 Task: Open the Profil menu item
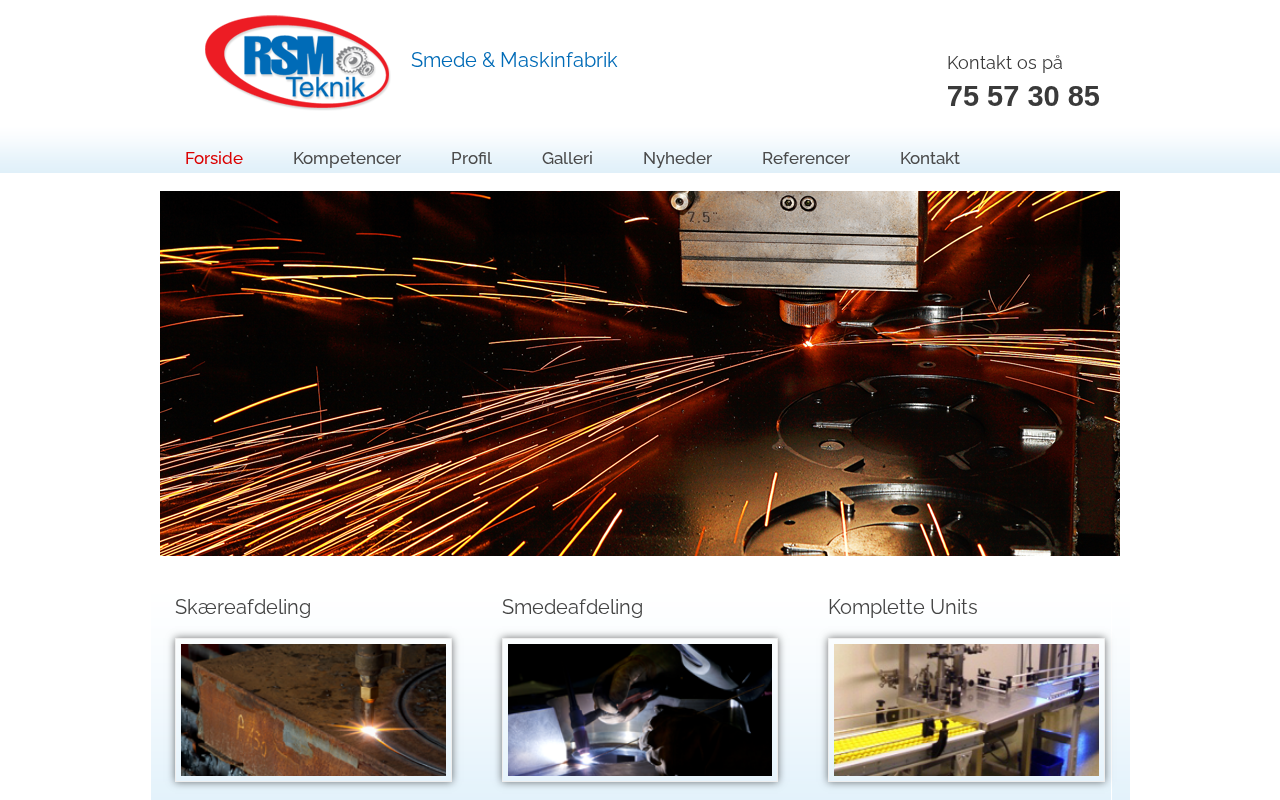471,158
